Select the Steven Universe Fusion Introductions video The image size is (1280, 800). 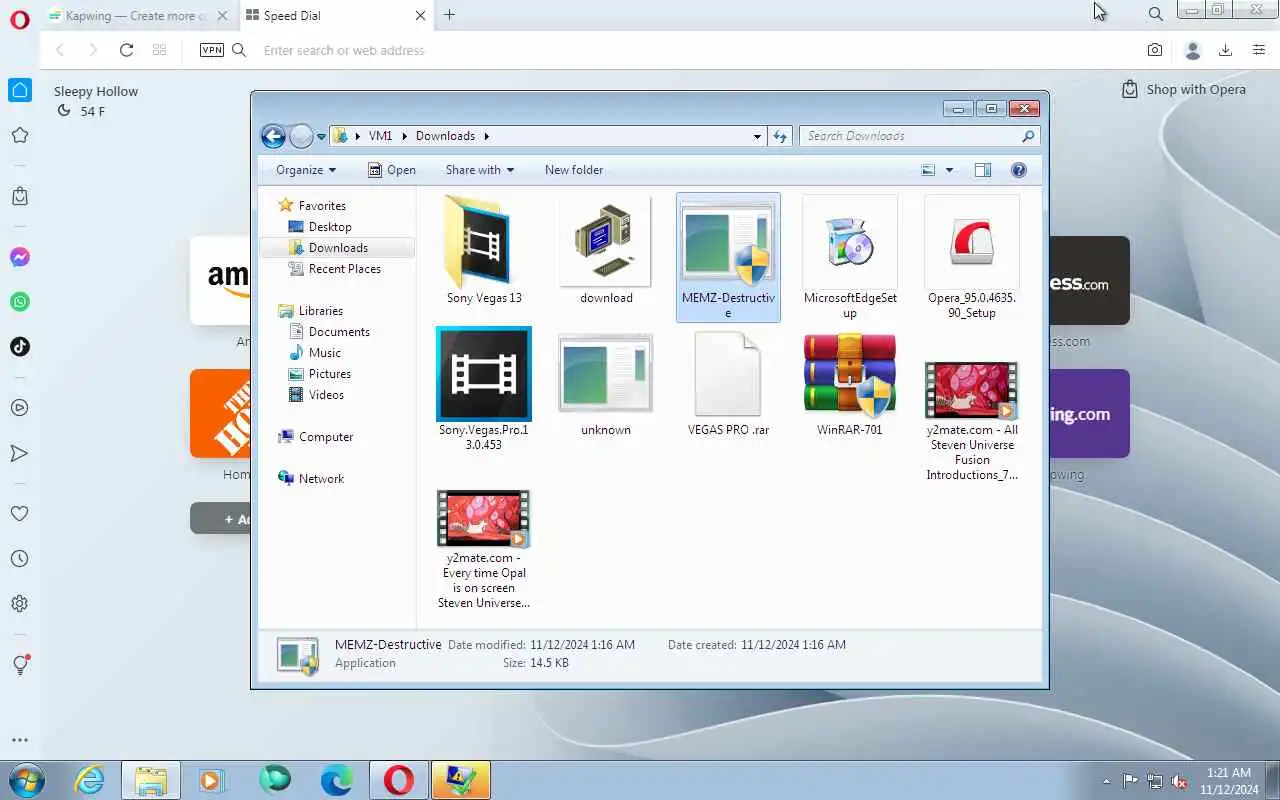point(971,421)
